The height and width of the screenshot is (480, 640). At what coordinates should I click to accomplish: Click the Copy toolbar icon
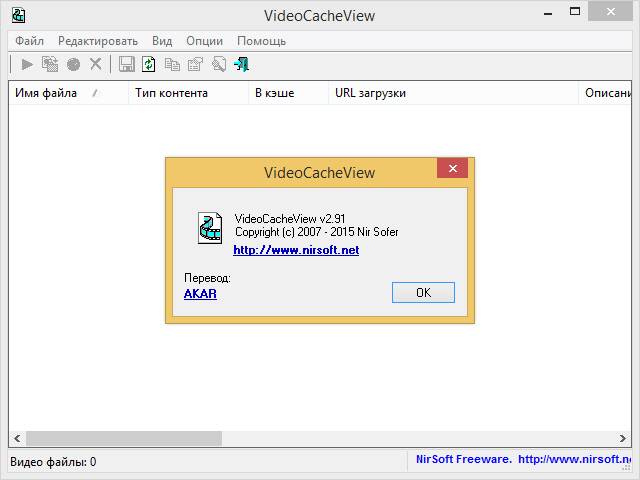(x=172, y=64)
